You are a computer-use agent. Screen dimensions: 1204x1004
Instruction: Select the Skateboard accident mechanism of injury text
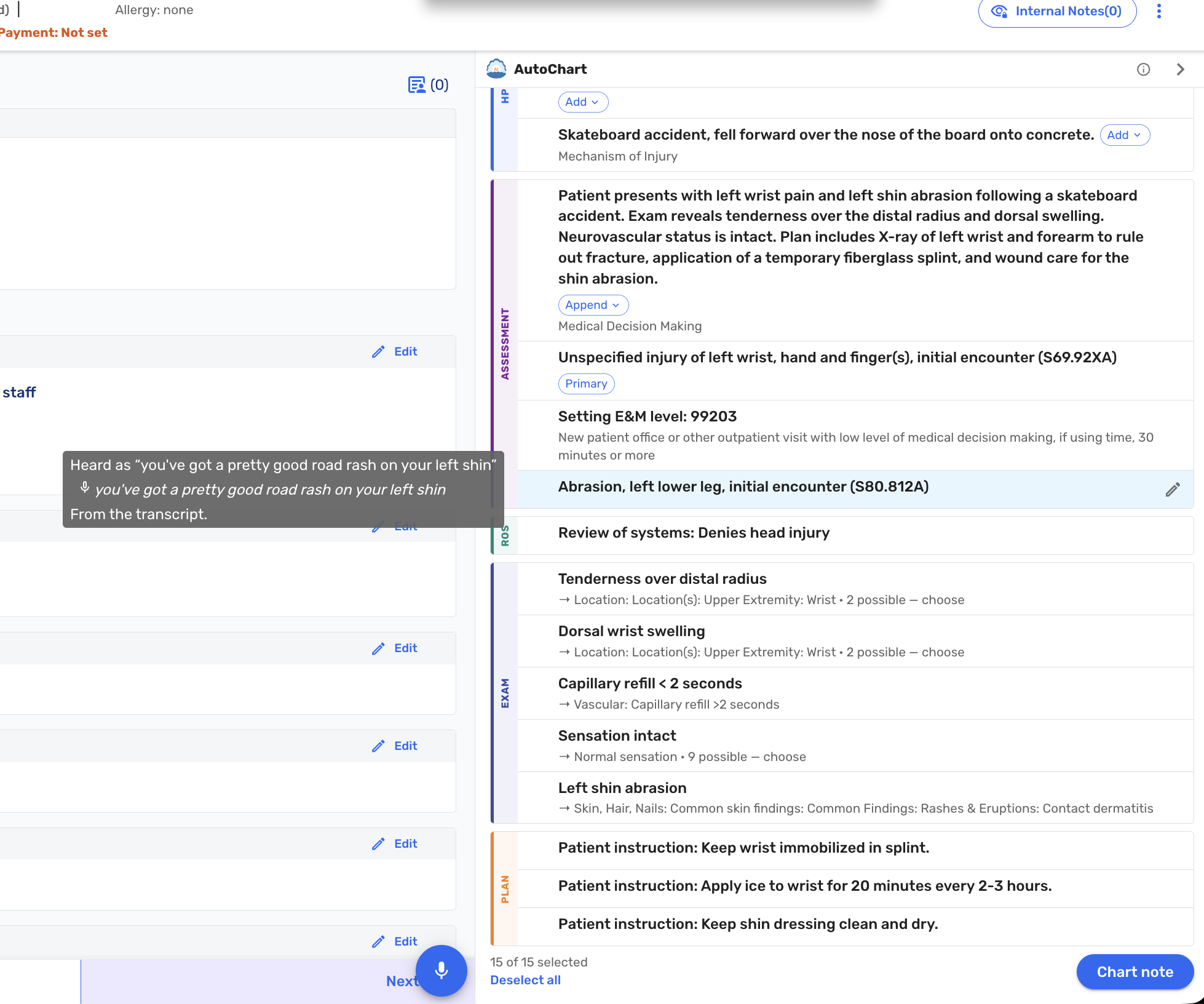tap(826, 135)
